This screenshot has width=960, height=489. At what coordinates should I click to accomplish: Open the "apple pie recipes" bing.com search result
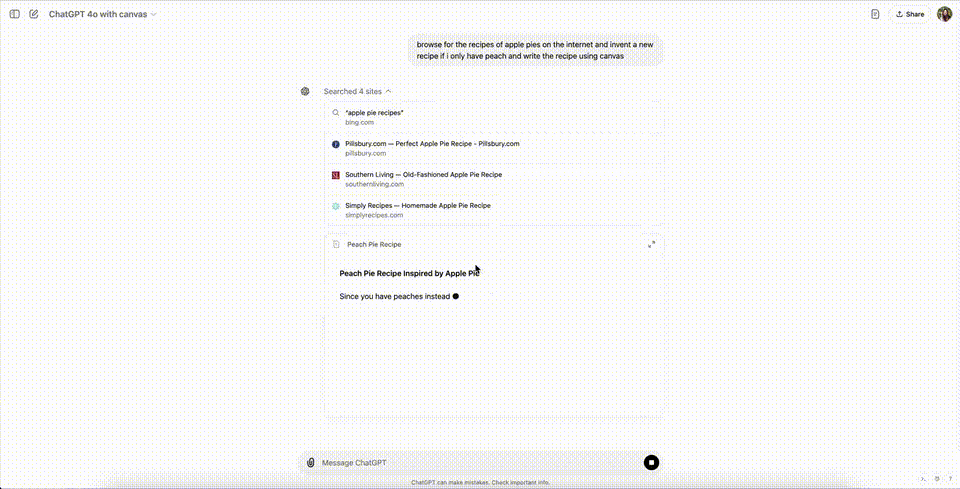[495, 118]
